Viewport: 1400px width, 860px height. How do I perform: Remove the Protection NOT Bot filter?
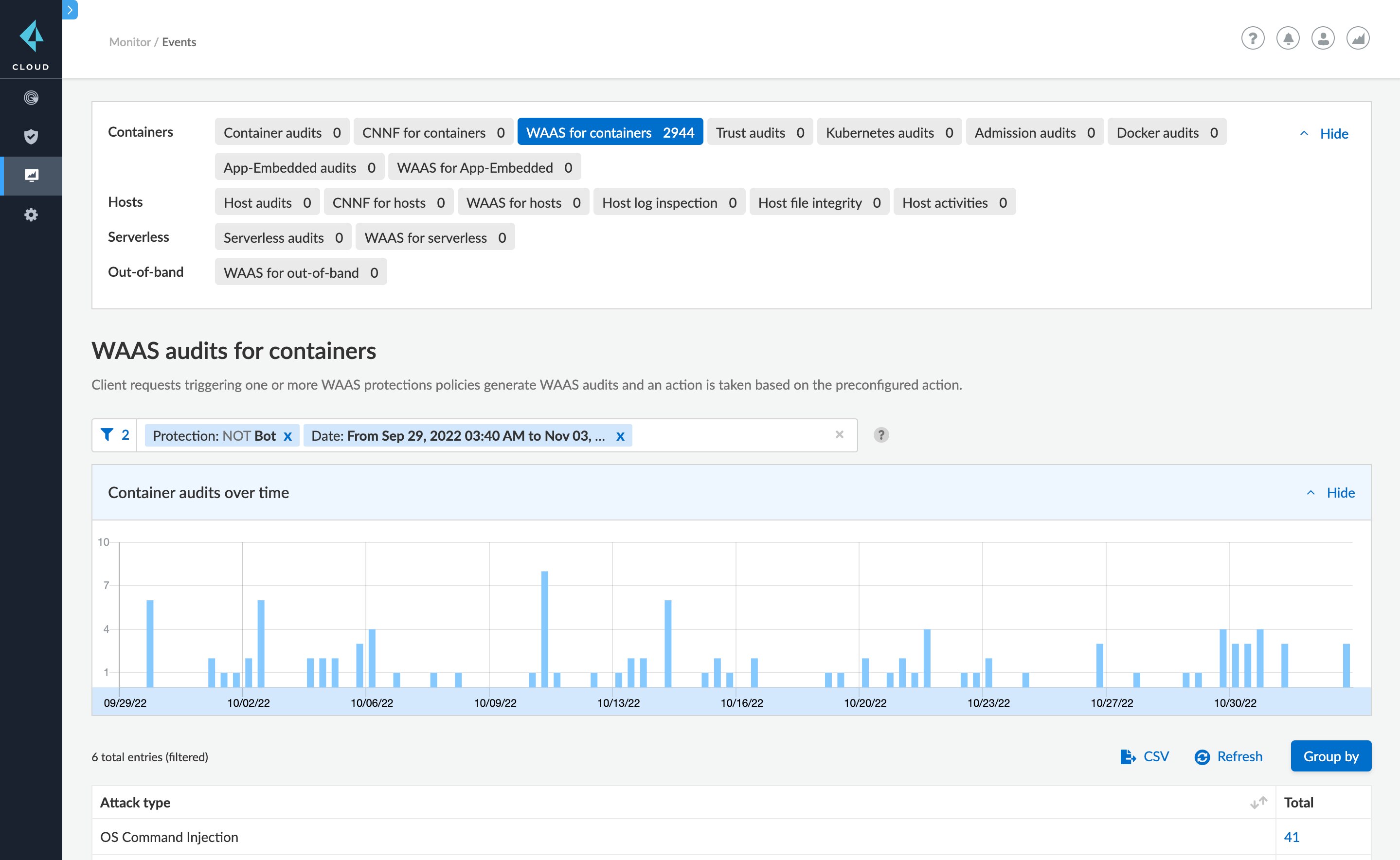287,436
